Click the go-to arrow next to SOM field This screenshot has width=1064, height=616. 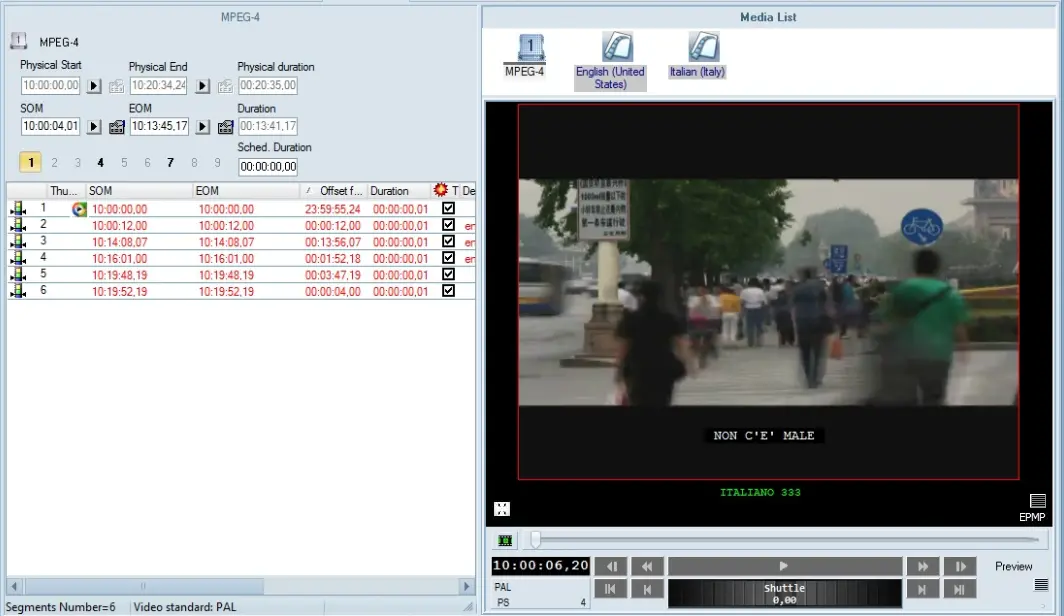[94, 127]
